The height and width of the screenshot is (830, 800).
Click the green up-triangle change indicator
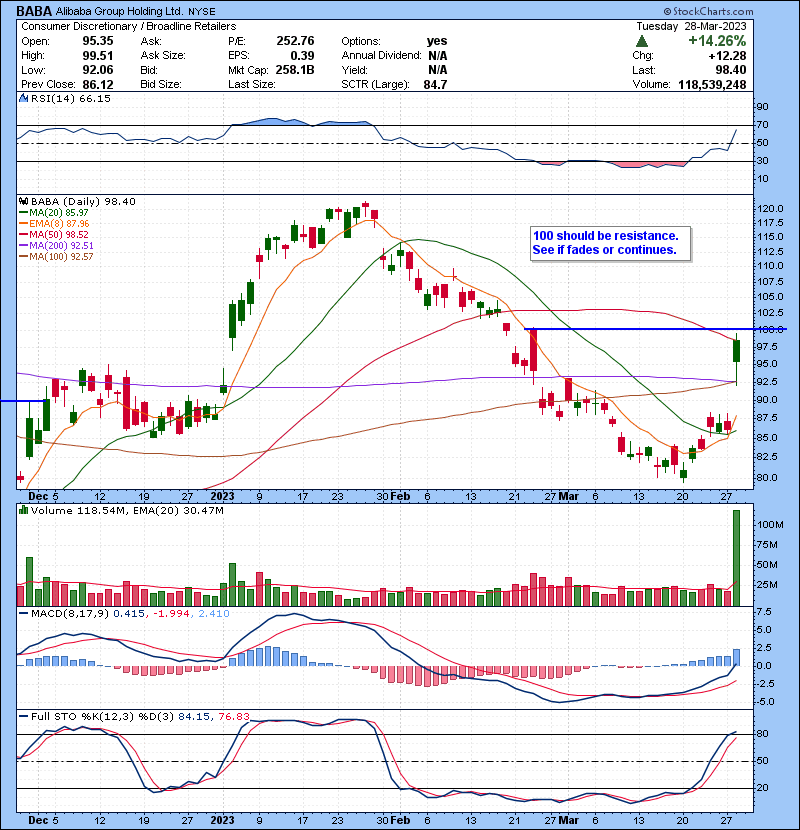(642, 41)
